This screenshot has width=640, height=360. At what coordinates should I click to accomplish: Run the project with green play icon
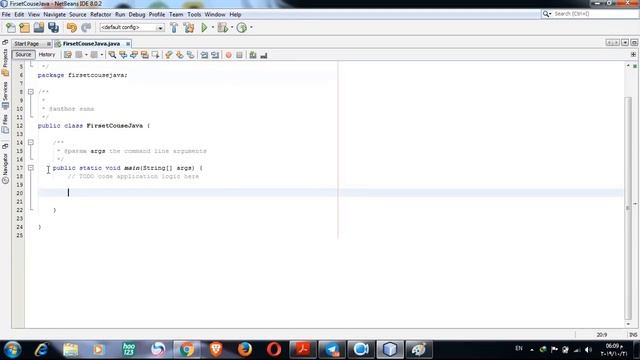tap(204, 27)
